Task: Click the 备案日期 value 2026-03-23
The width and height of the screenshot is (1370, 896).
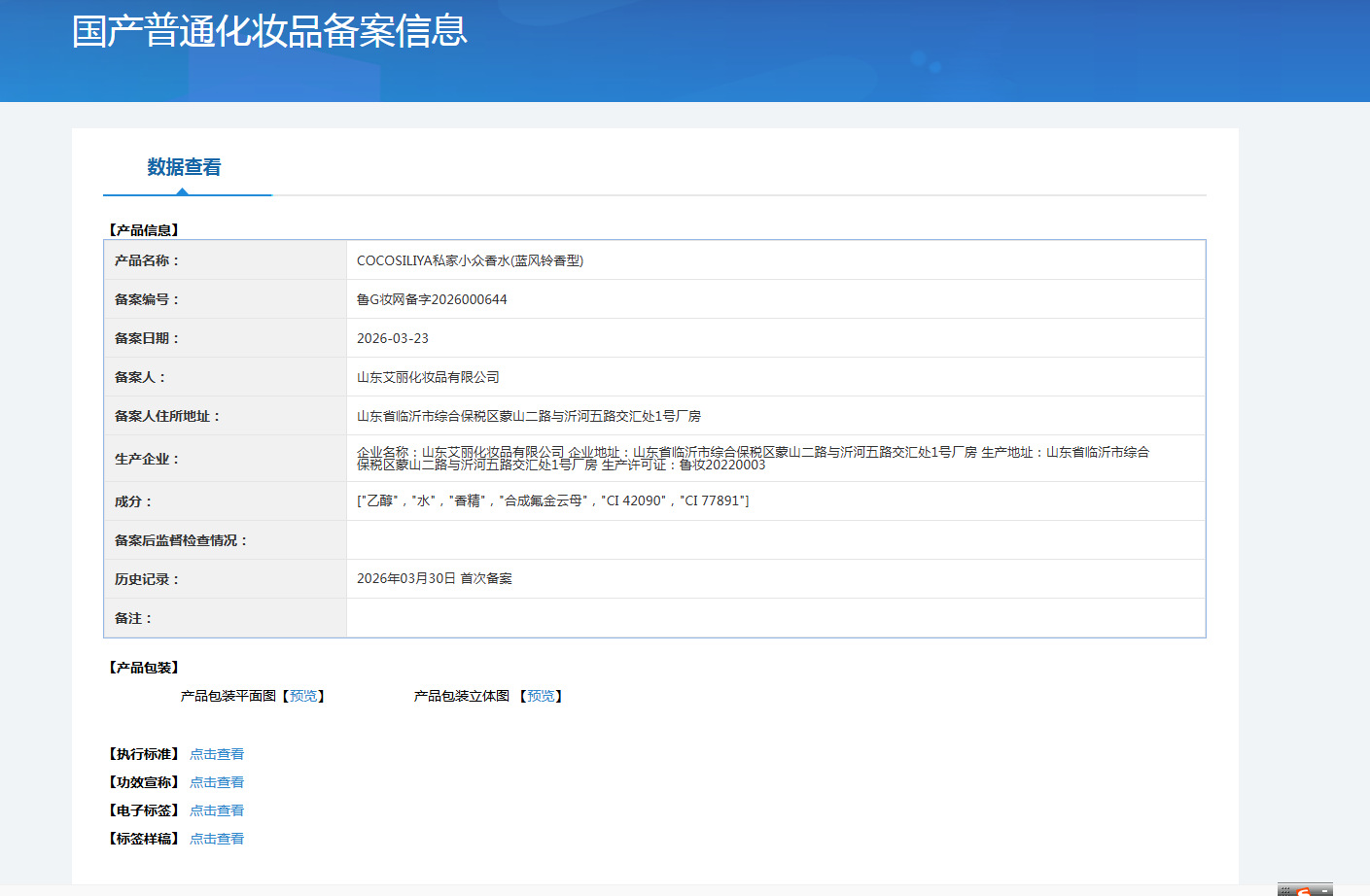Action: tap(393, 338)
